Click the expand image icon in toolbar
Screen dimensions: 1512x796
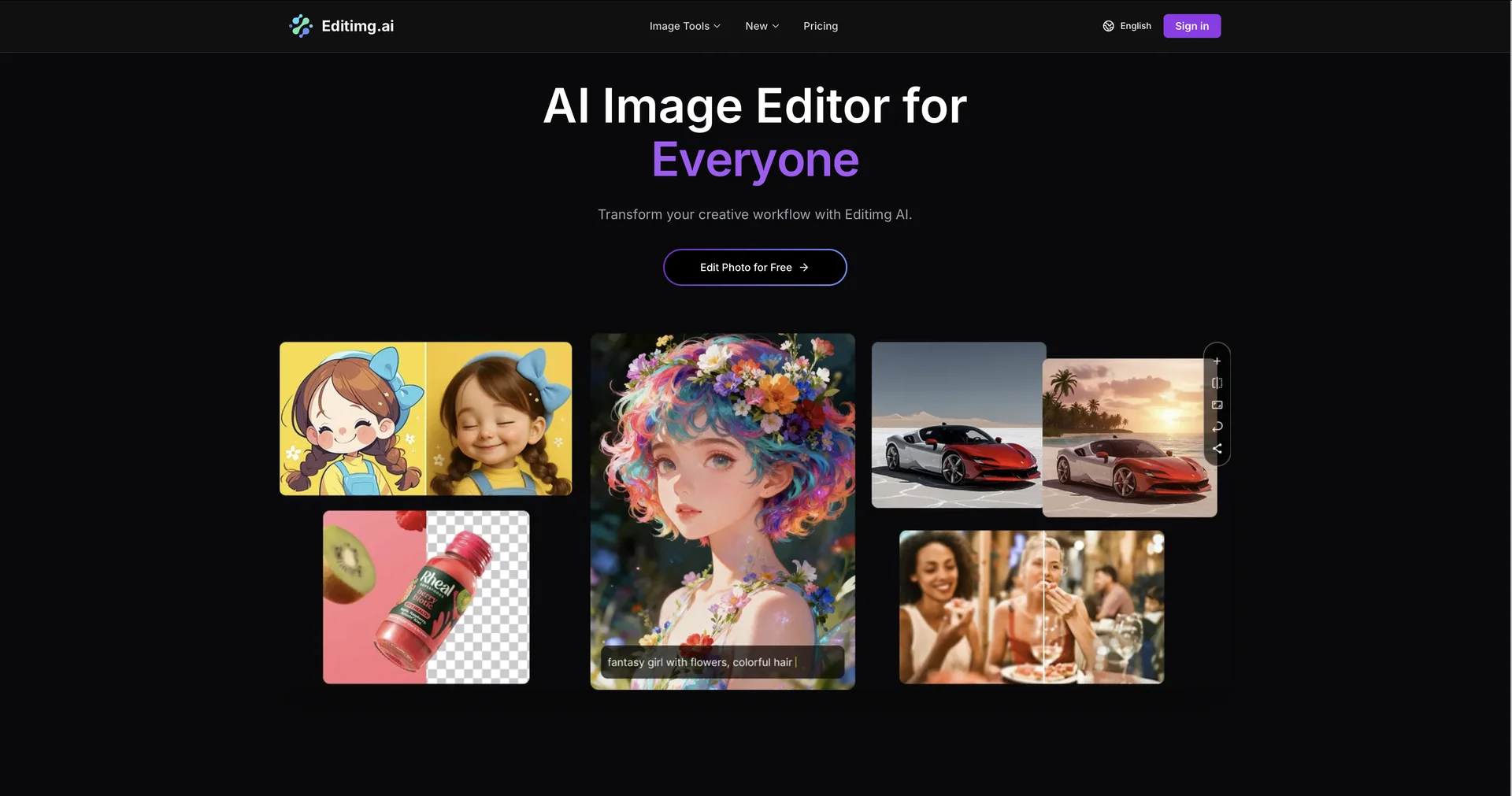point(1217,405)
